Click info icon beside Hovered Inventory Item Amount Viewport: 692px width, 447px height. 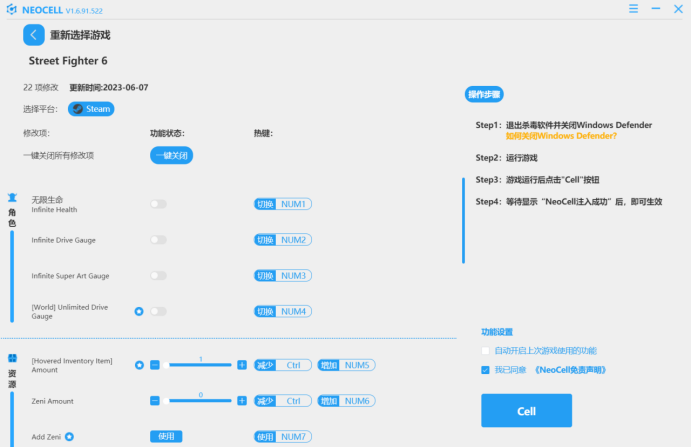click(x=139, y=365)
